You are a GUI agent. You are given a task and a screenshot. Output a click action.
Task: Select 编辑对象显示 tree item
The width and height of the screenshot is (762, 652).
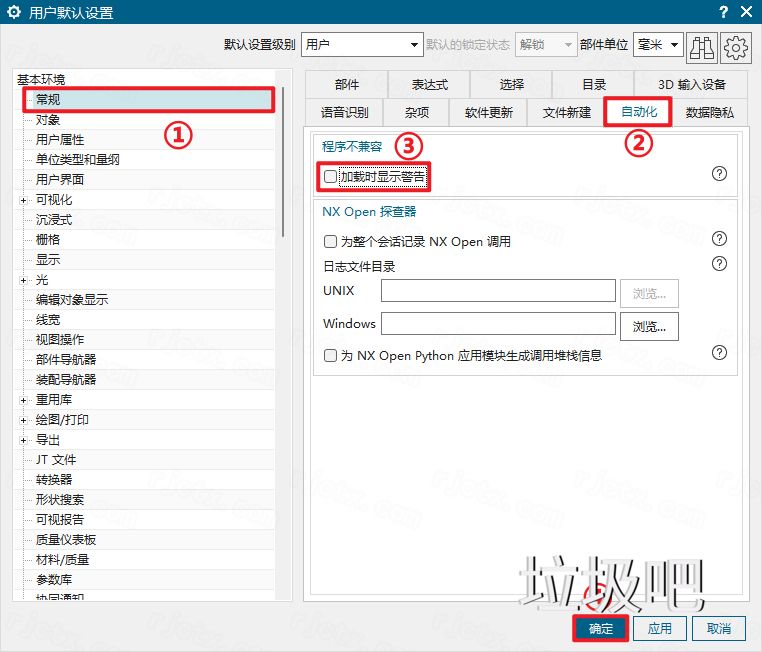[x=72, y=300]
